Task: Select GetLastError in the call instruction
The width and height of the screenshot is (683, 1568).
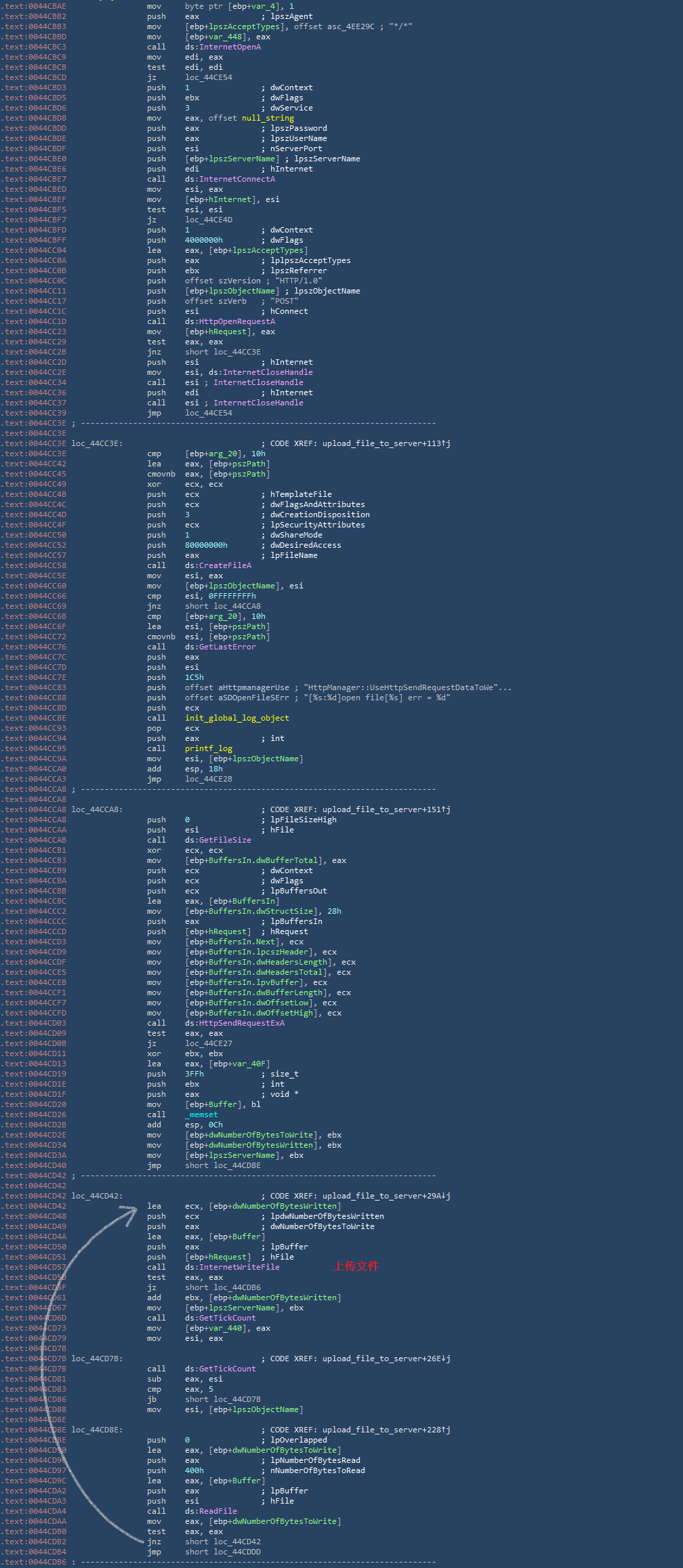Action: click(x=227, y=647)
